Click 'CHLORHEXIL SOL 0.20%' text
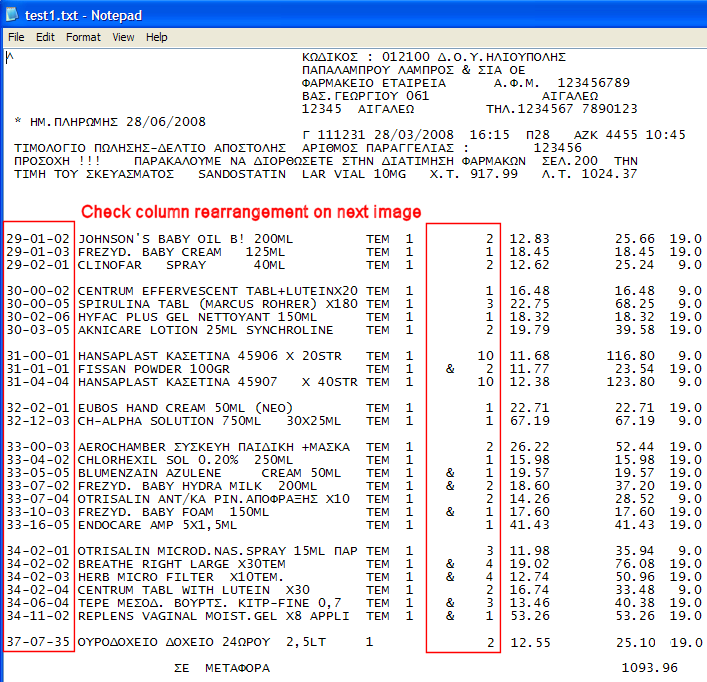707x682 pixels. pyautogui.click(x=157, y=460)
